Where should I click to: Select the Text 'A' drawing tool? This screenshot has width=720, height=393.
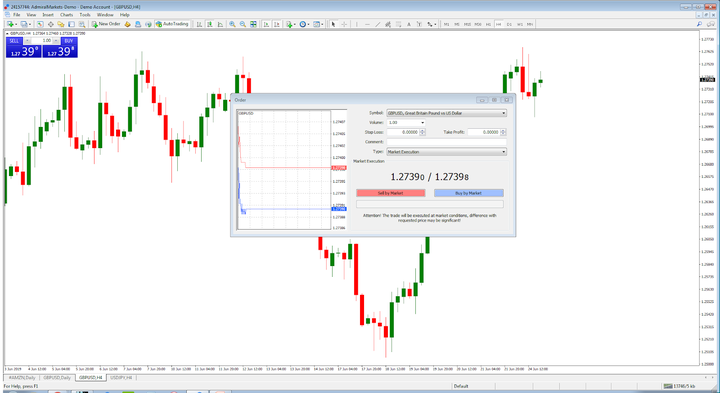pos(409,24)
